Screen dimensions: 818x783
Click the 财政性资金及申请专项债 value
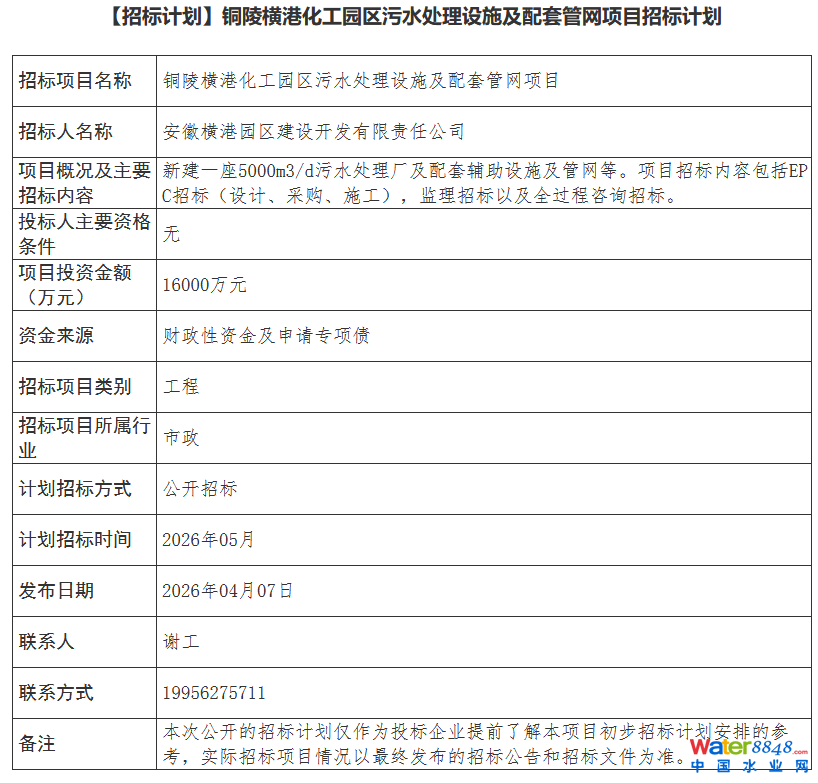click(266, 336)
